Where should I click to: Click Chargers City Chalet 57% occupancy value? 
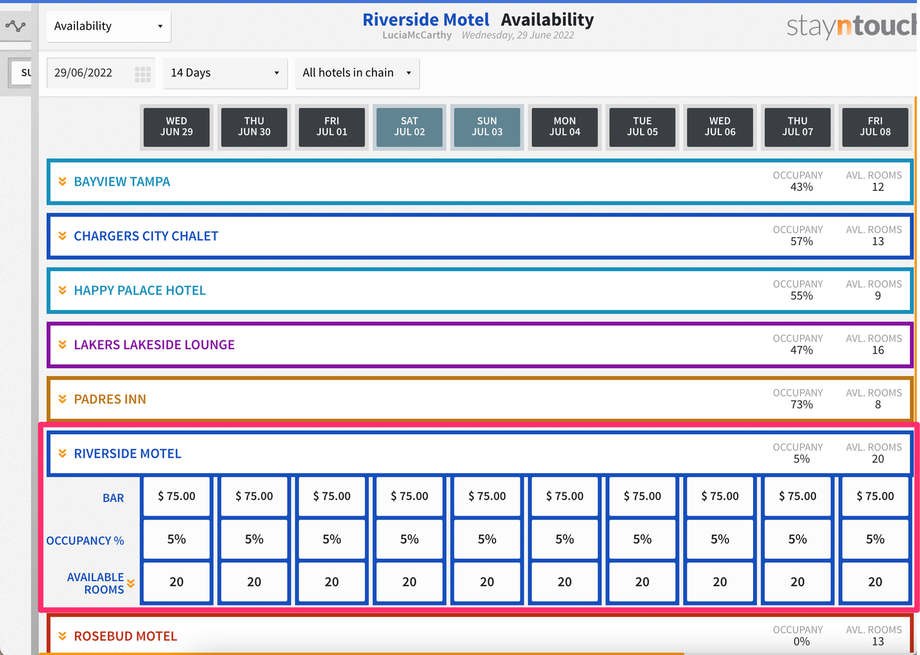point(801,241)
